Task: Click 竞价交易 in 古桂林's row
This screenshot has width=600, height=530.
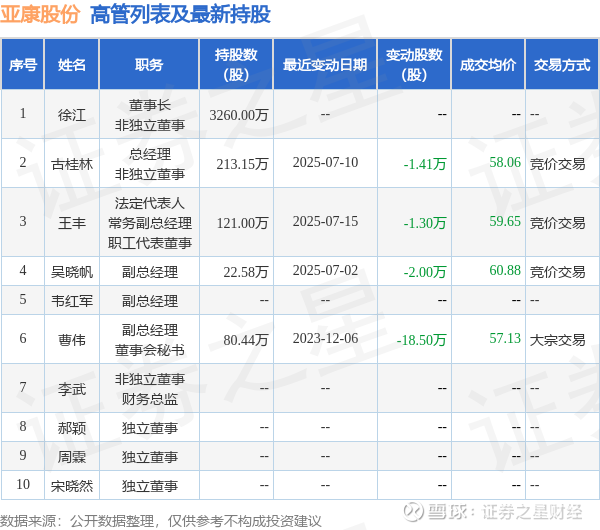Action: (x=558, y=164)
